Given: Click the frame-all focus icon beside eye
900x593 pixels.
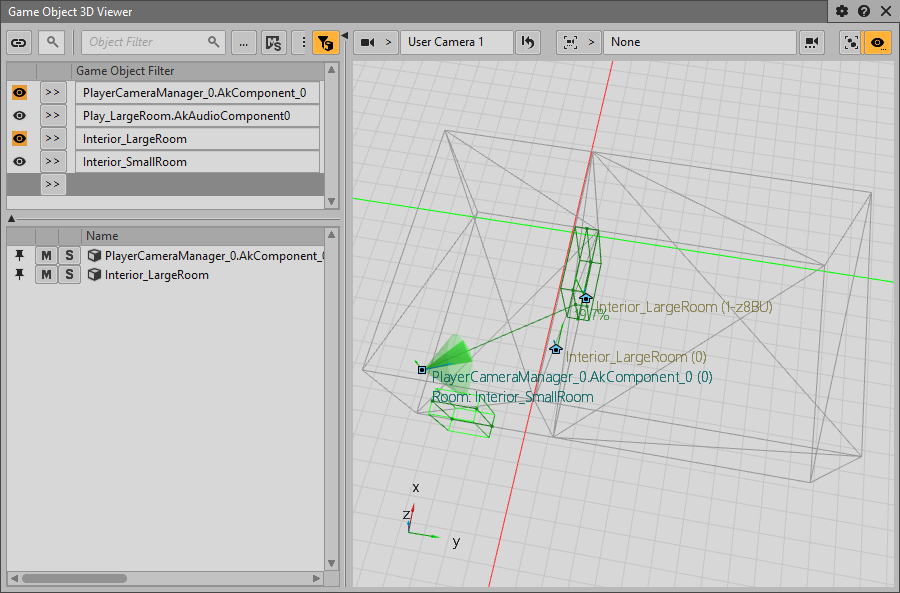Looking at the screenshot, I should [x=851, y=42].
